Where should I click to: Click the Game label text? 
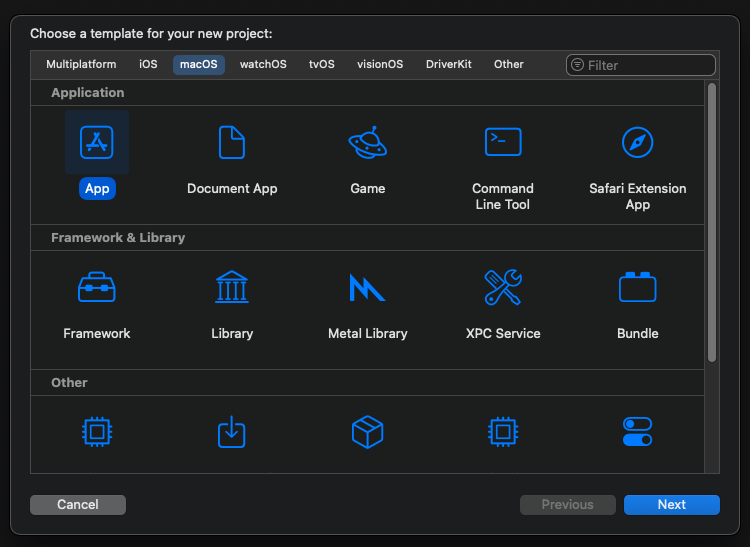point(367,188)
